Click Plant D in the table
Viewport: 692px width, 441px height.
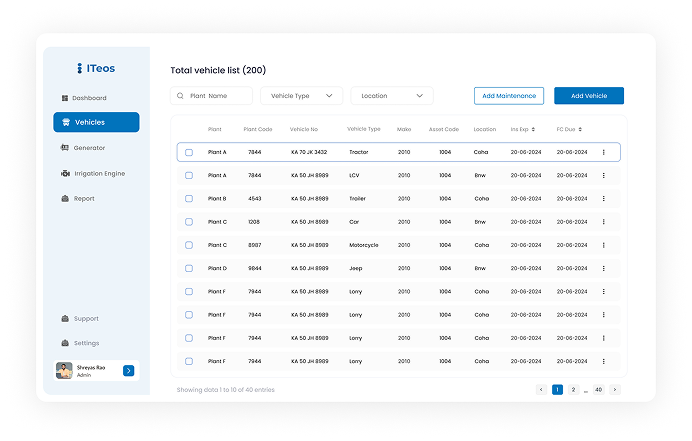click(217, 268)
